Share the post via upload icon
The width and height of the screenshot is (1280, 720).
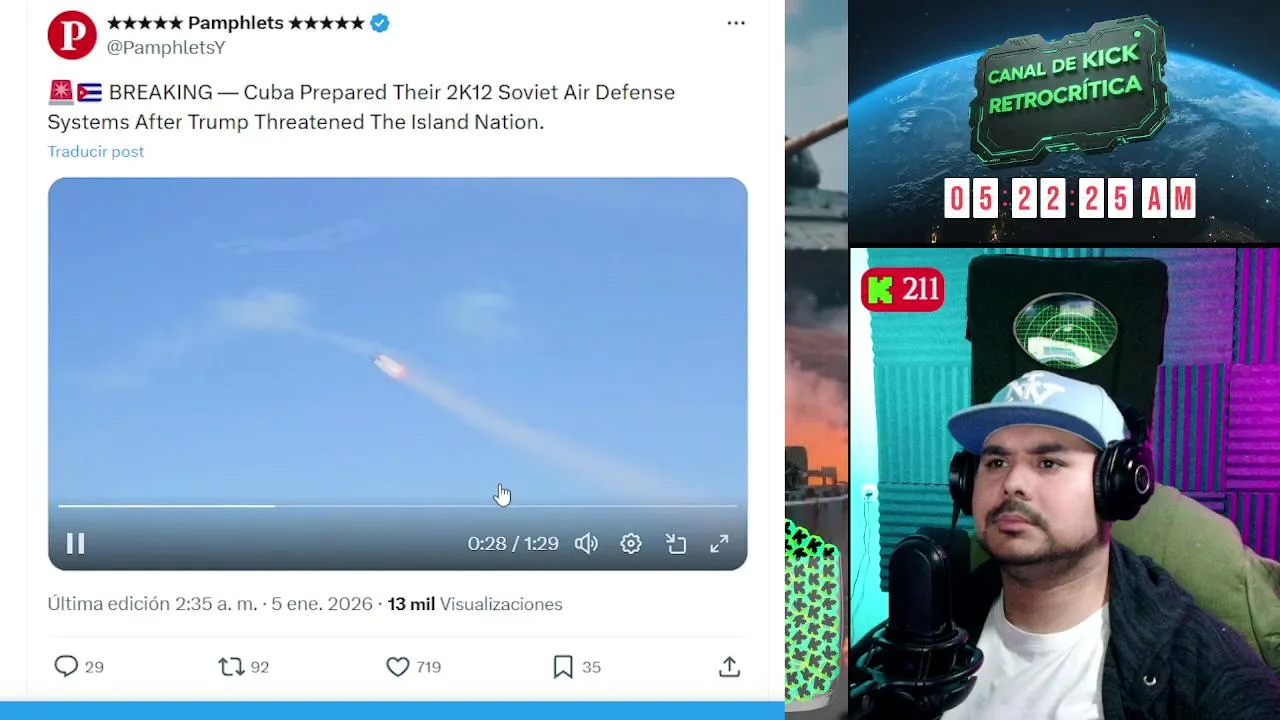[x=729, y=666]
